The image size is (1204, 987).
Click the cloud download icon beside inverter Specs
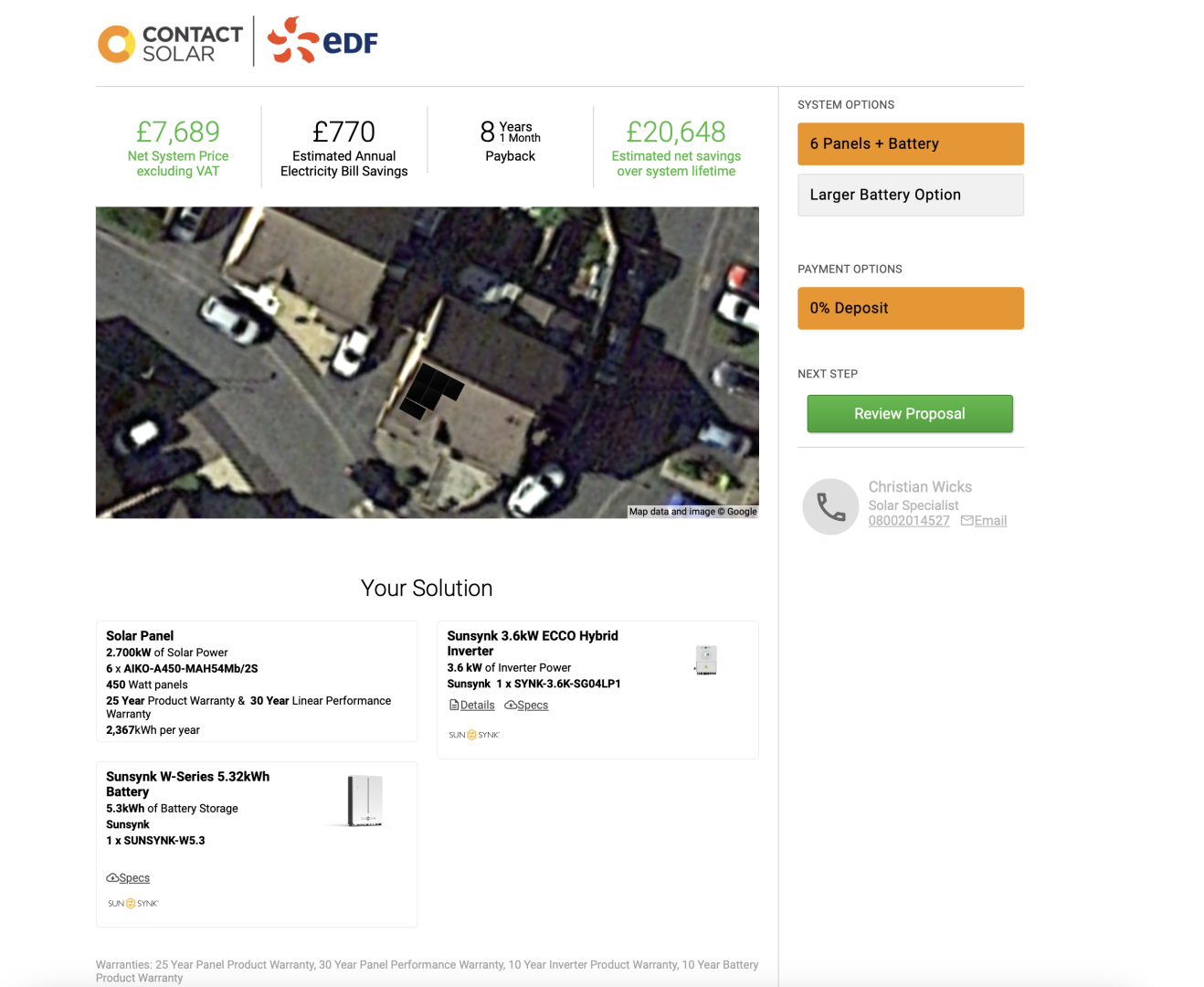point(511,706)
